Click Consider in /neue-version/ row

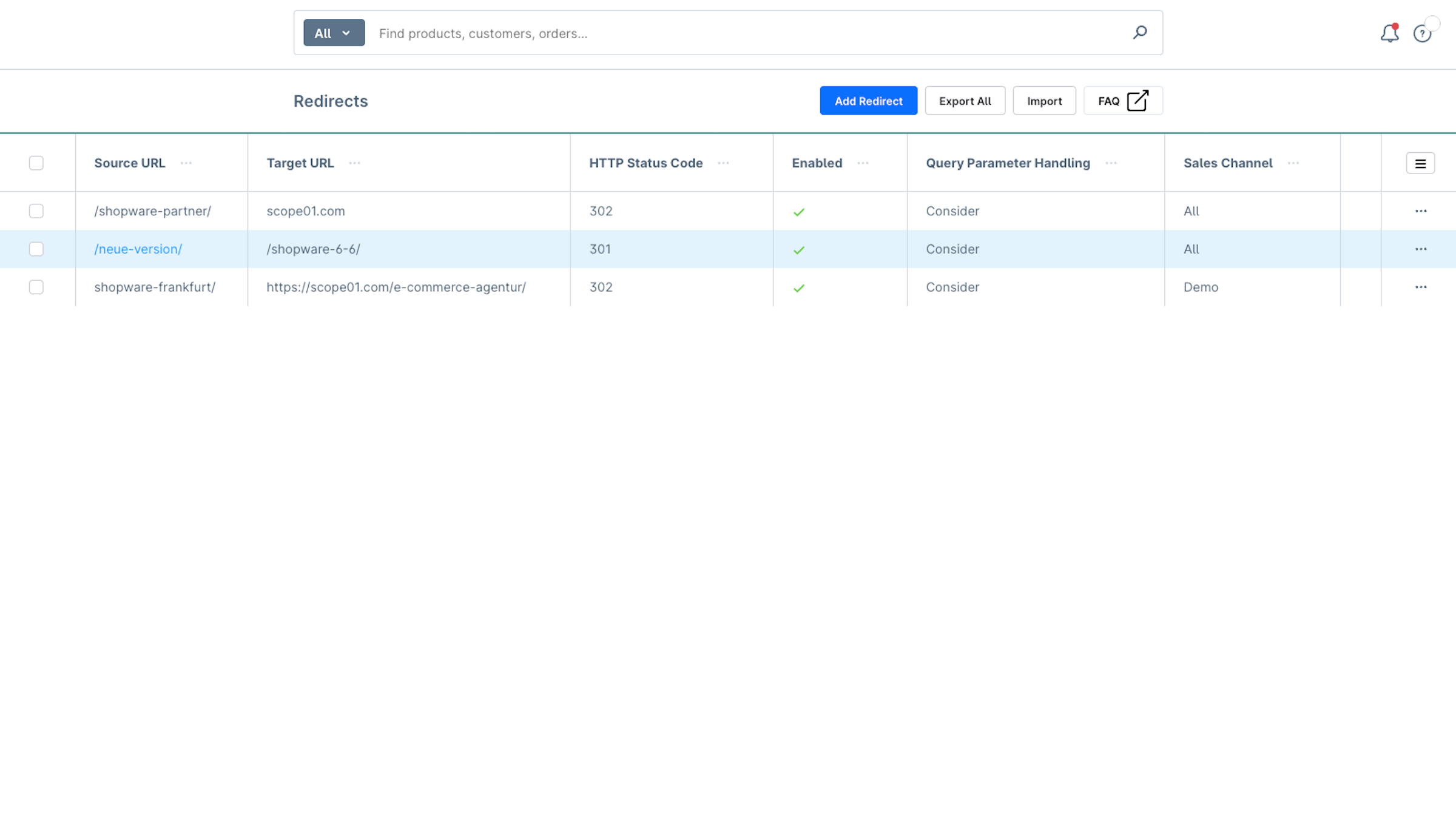pyautogui.click(x=952, y=249)
